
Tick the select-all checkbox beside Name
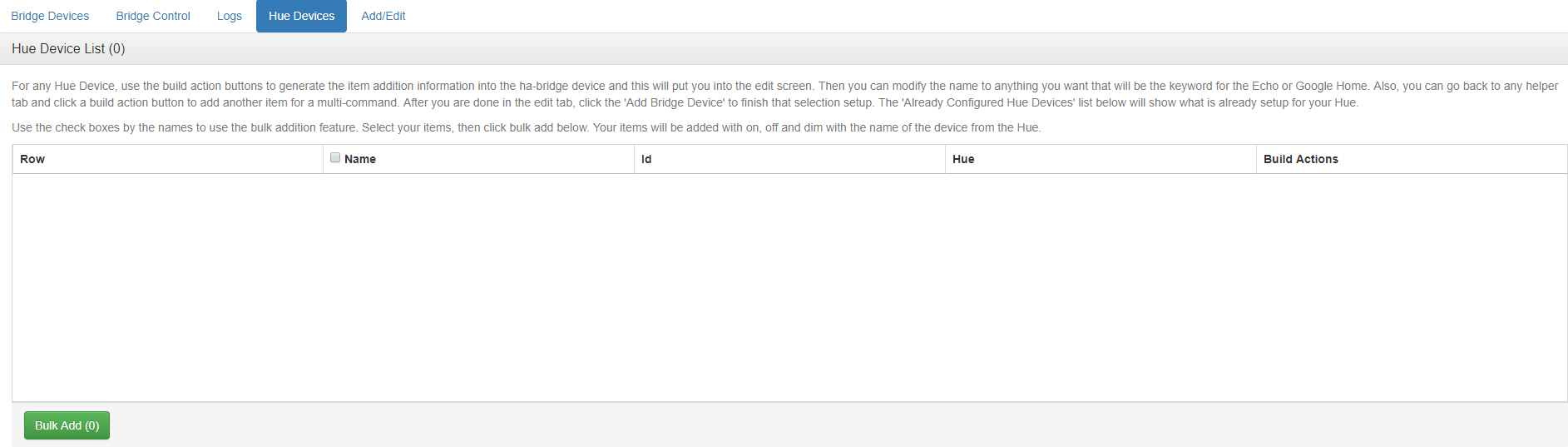point(335,157)
